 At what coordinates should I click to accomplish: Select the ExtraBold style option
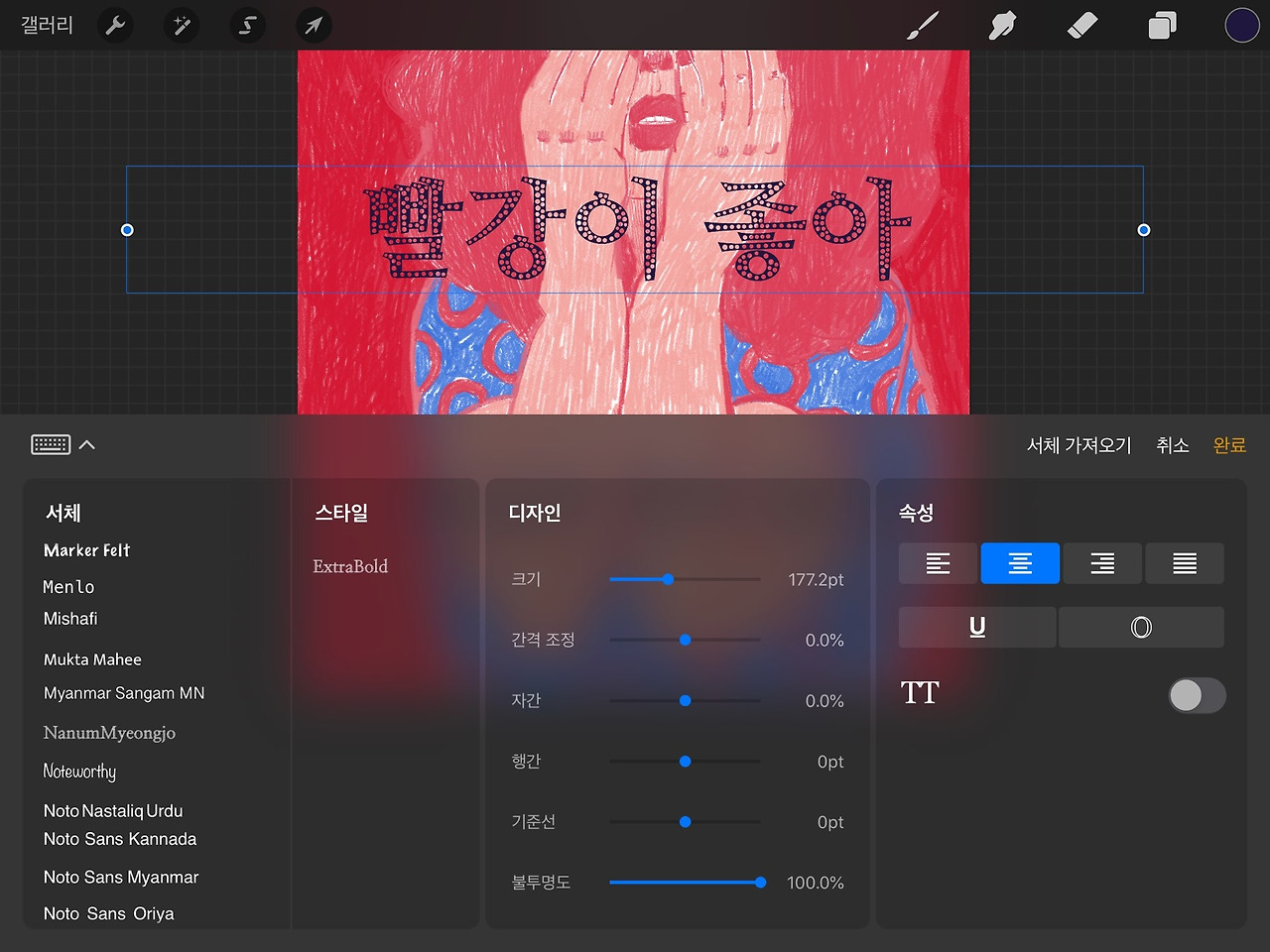349,566
